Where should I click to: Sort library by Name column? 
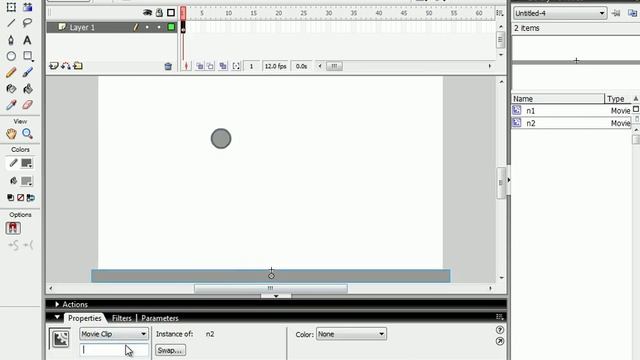pos(558,99)
